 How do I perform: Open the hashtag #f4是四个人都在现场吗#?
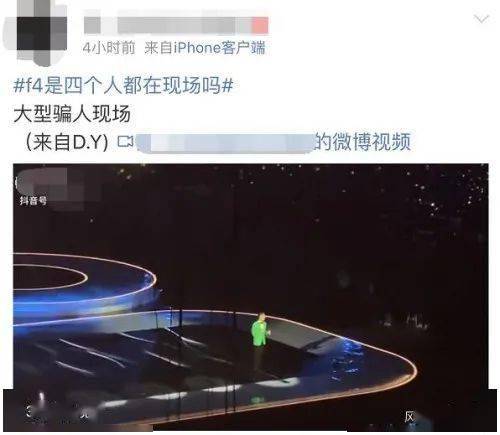tap(123, 86)
